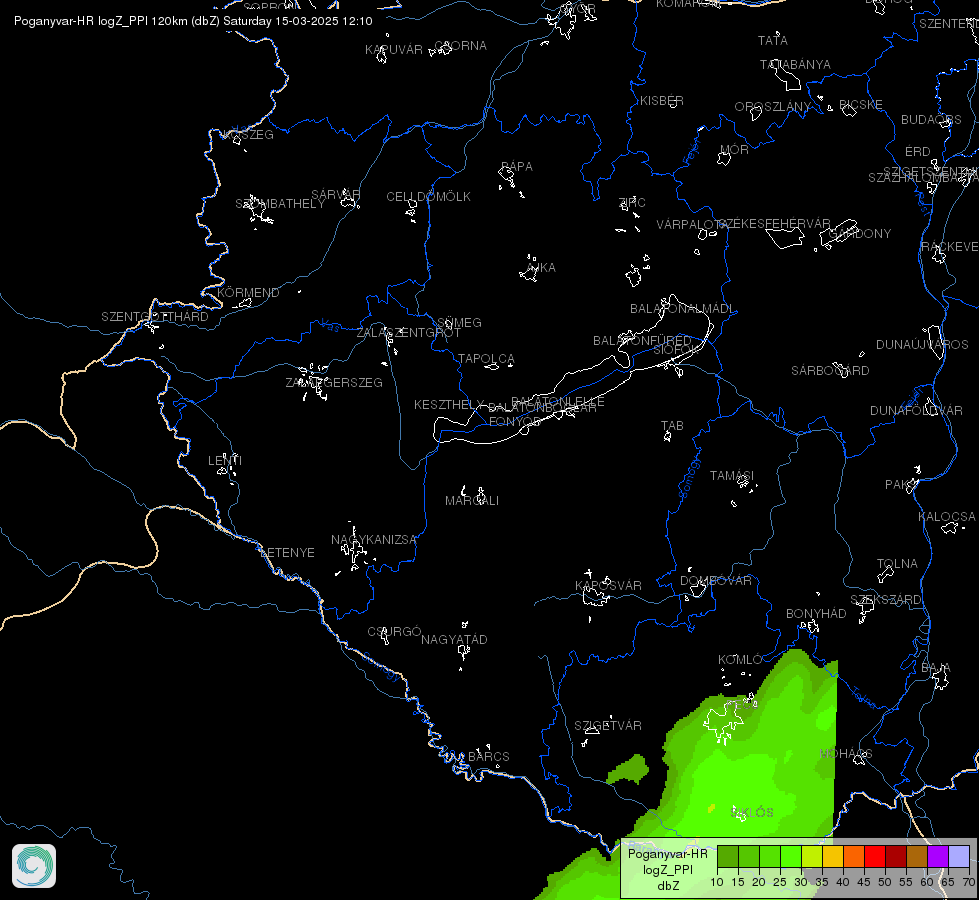The width and height of the screenshot is (979, 900).
Task: Click the SIKLÓS label in the radar echo
Action: click(752, 813)
